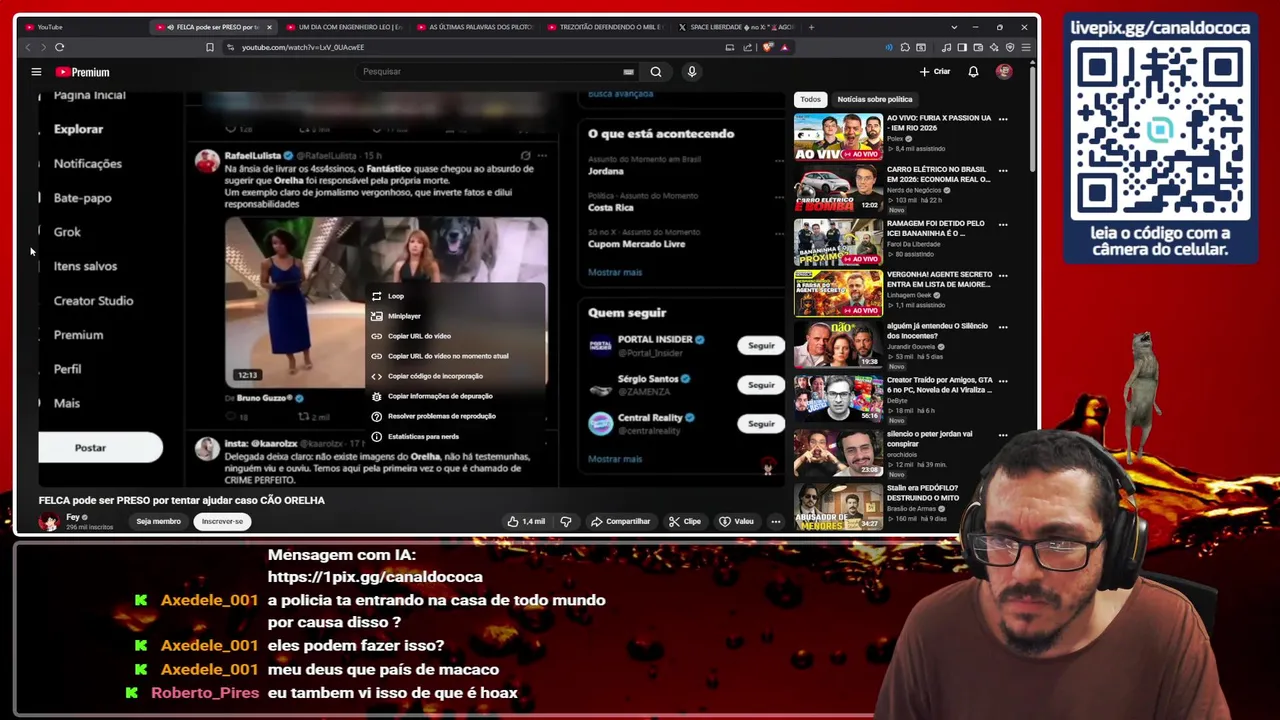Open RAMAGEM FOI DETIDO video title
1280x720 pixels.
coord(936,228)
